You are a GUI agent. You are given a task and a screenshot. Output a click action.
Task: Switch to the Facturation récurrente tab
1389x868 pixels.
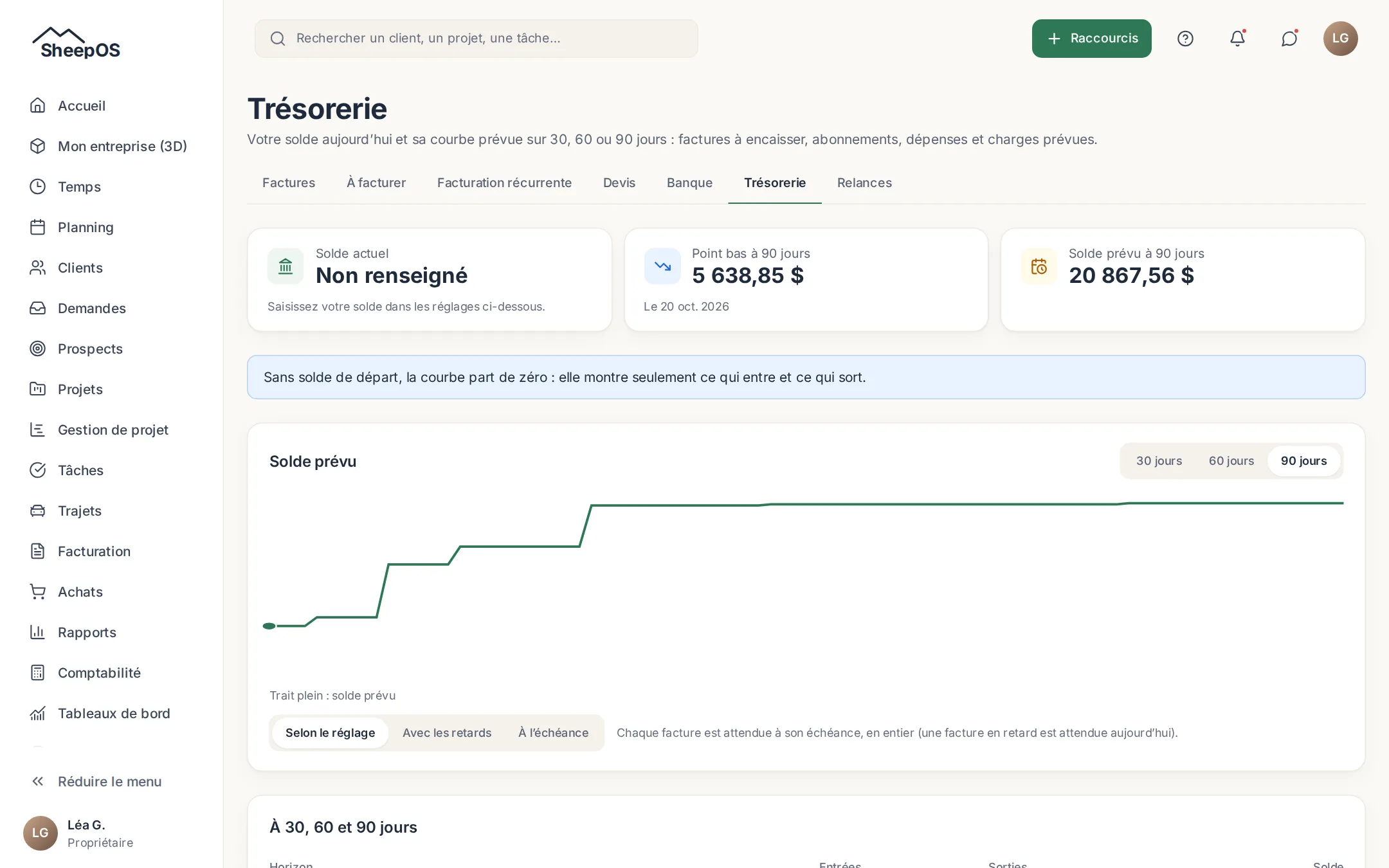504,183
